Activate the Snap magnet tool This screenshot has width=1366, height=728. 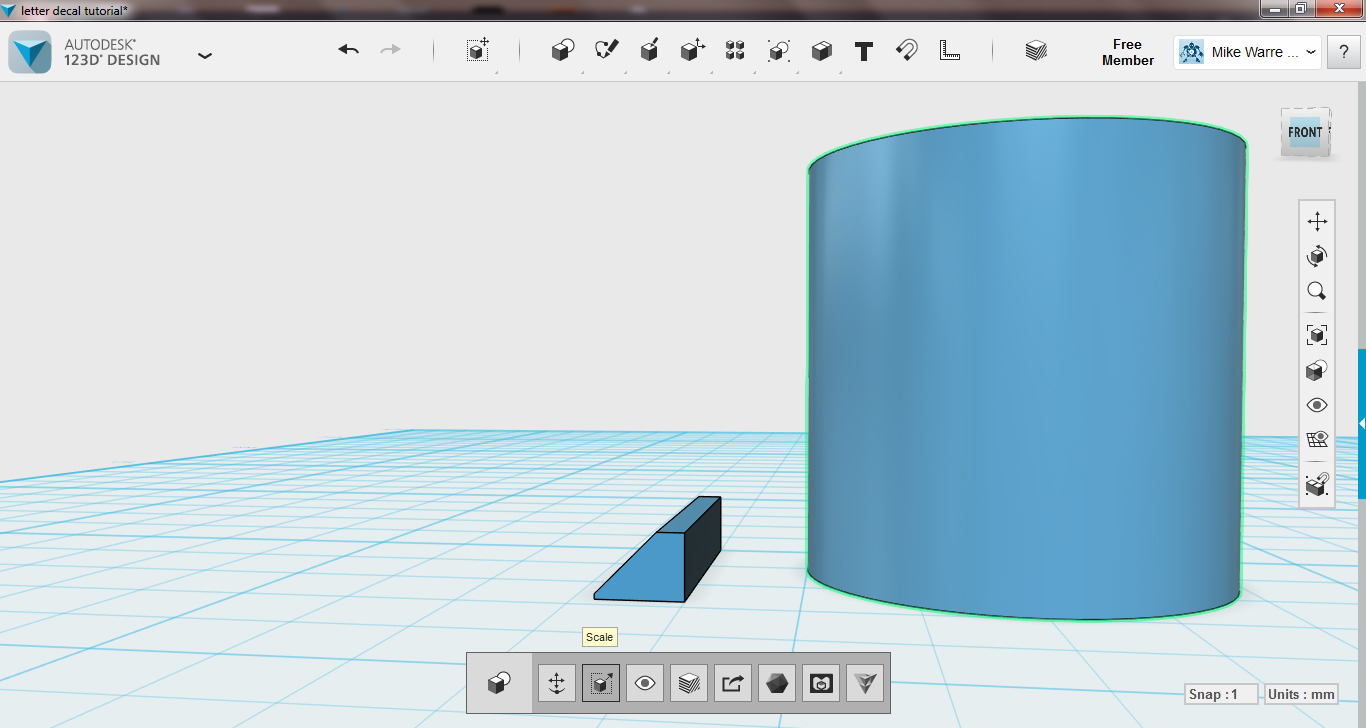tap(907, 50)
